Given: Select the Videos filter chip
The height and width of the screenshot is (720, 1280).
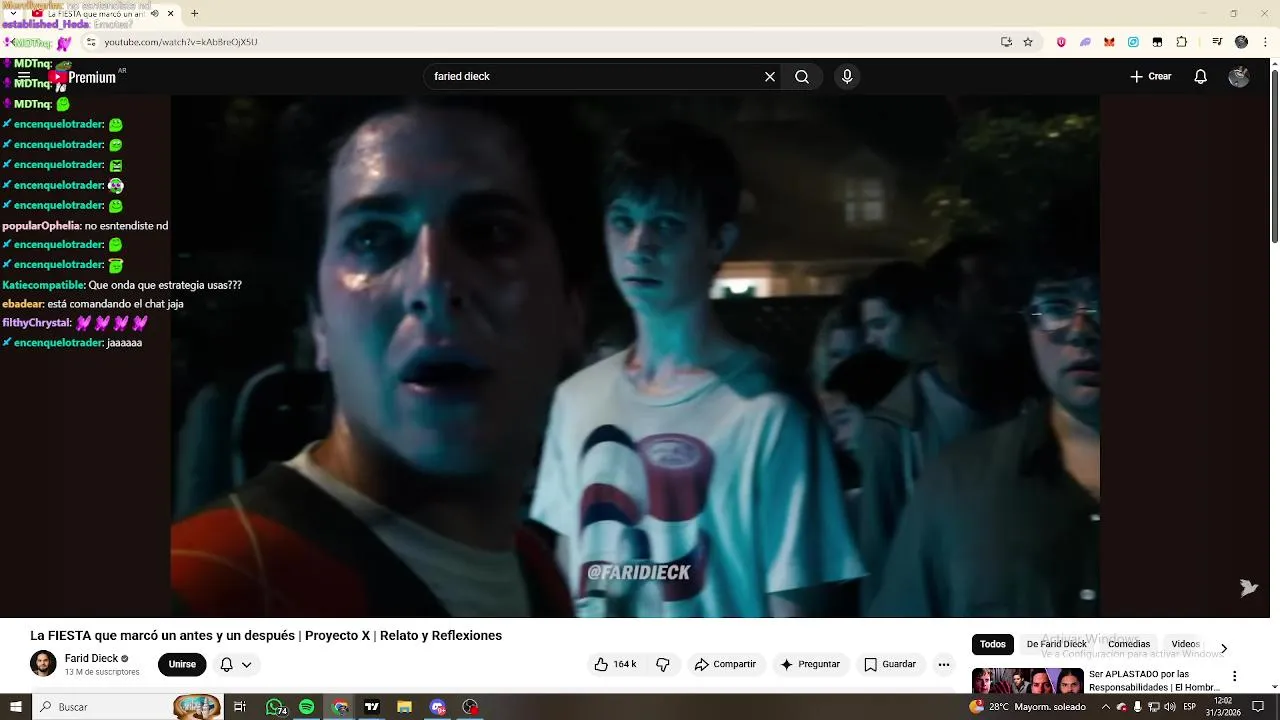Looking at the screenshot, I should [1185, 644].
